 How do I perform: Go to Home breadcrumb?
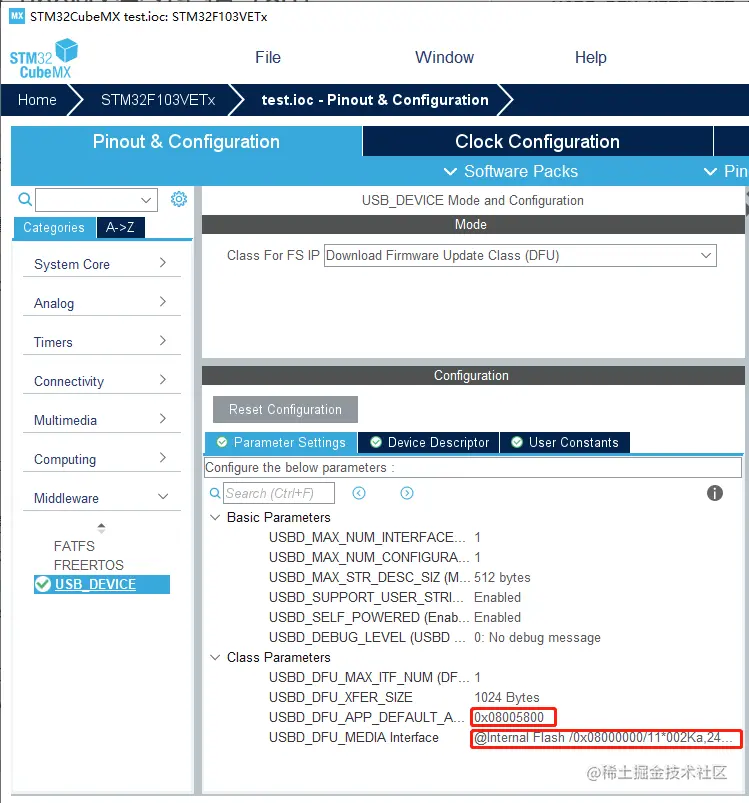pos(37,100)
